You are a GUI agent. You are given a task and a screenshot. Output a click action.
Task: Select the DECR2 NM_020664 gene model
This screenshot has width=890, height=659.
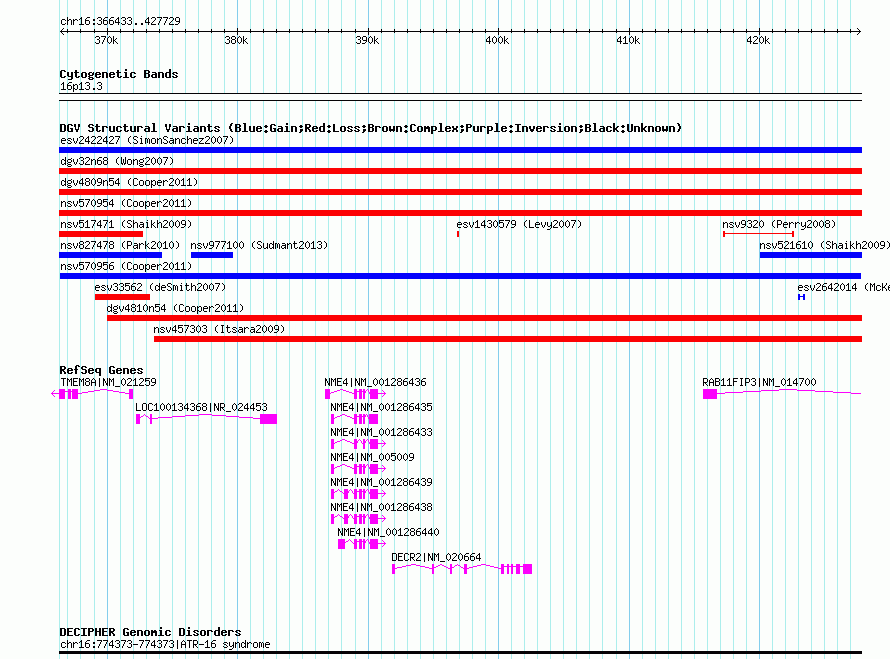point(461,569)
